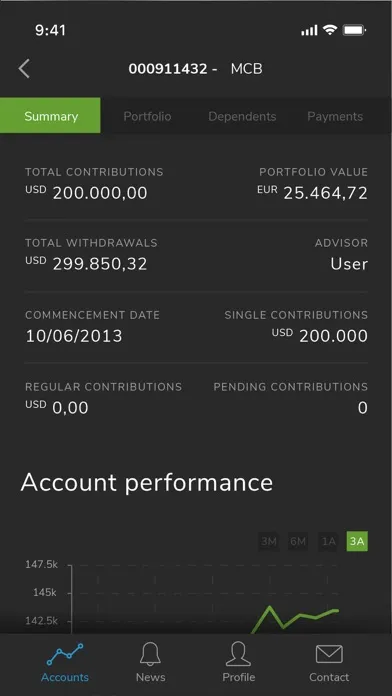Switch to the Payments tab

335,116
